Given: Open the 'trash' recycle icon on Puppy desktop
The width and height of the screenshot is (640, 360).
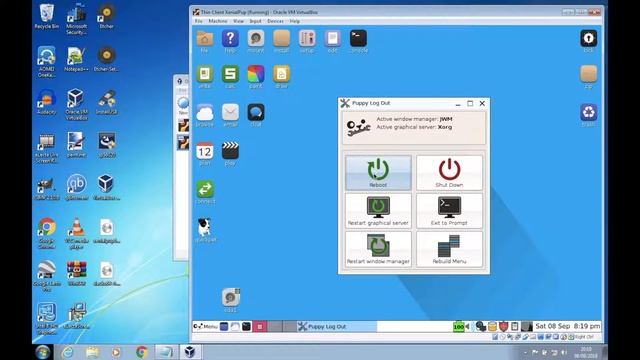Looking at the screenshot, I should [x=589, y=115].
